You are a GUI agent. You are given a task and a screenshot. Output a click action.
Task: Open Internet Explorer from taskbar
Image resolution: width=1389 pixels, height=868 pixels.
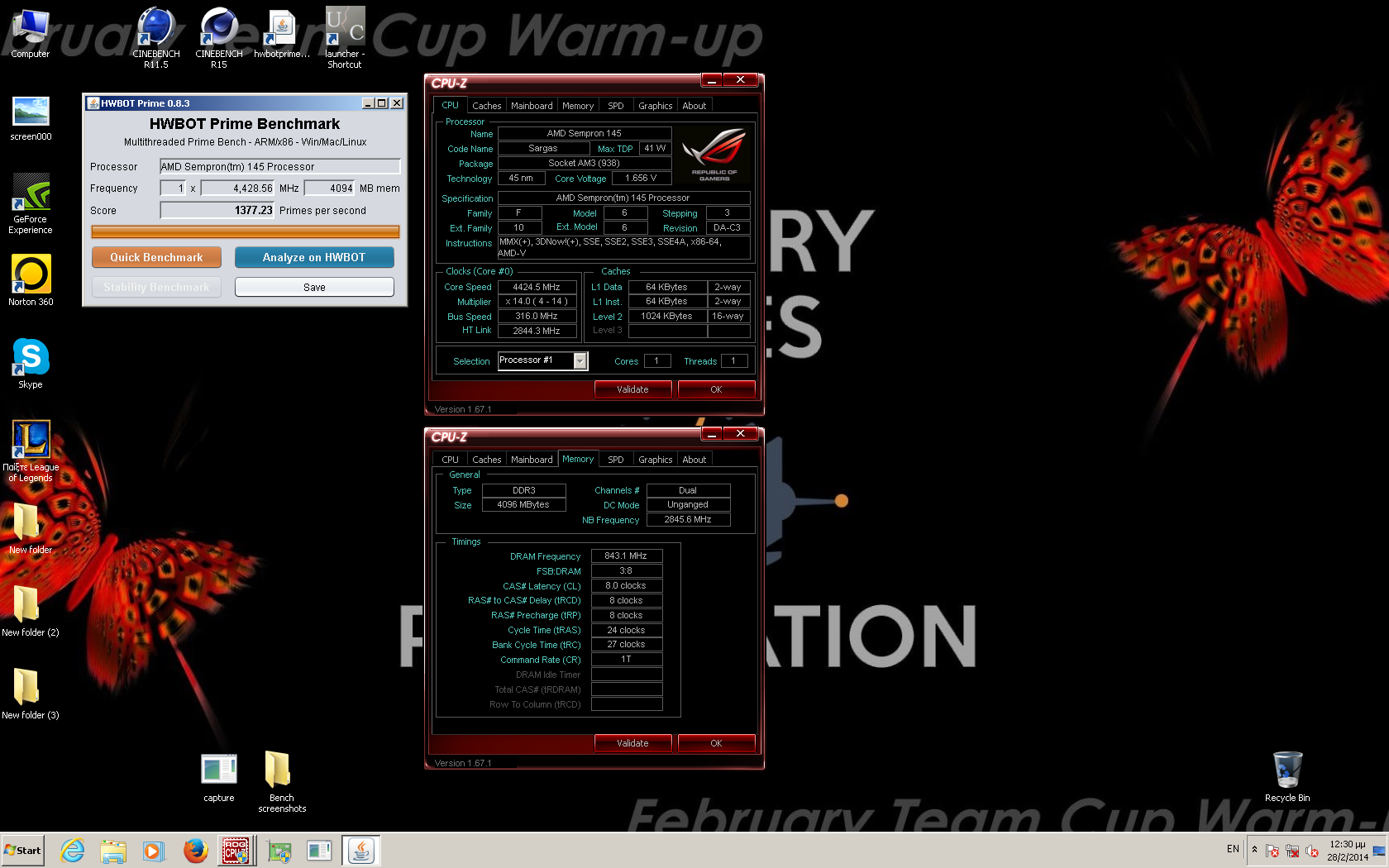73,850
